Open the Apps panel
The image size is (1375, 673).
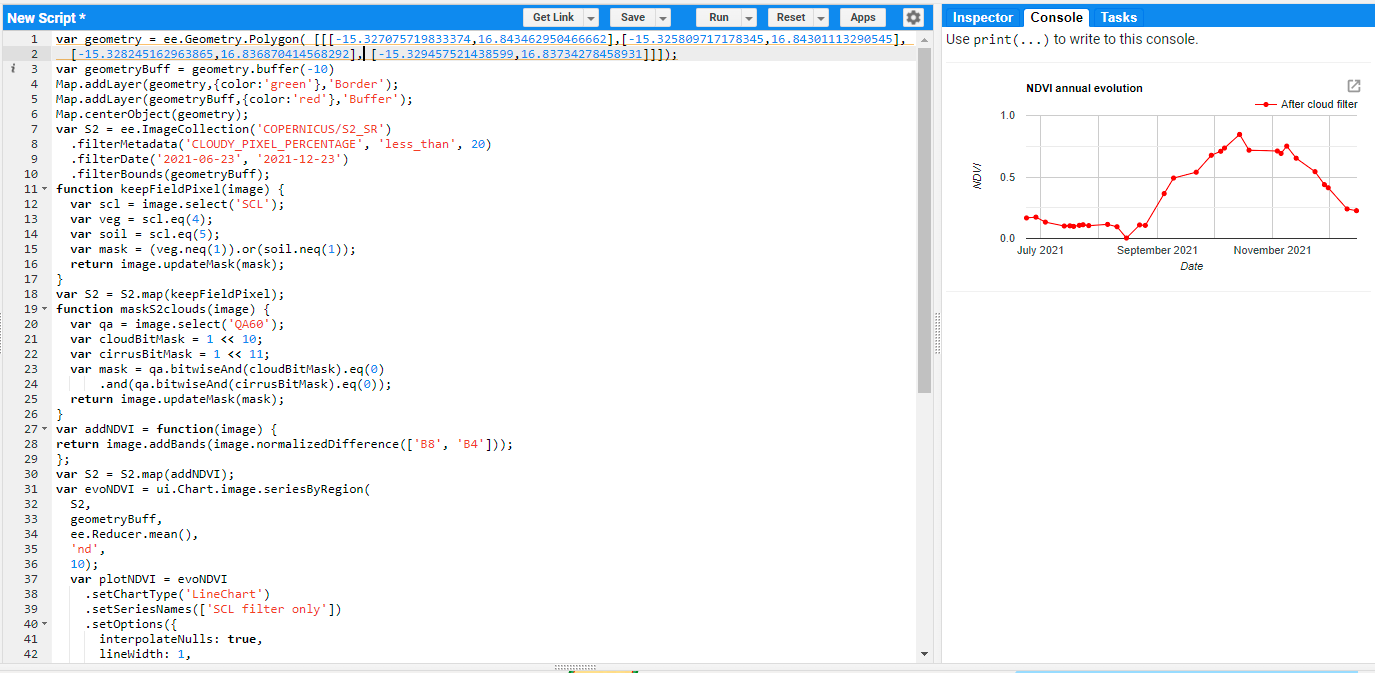pos(862,17)
